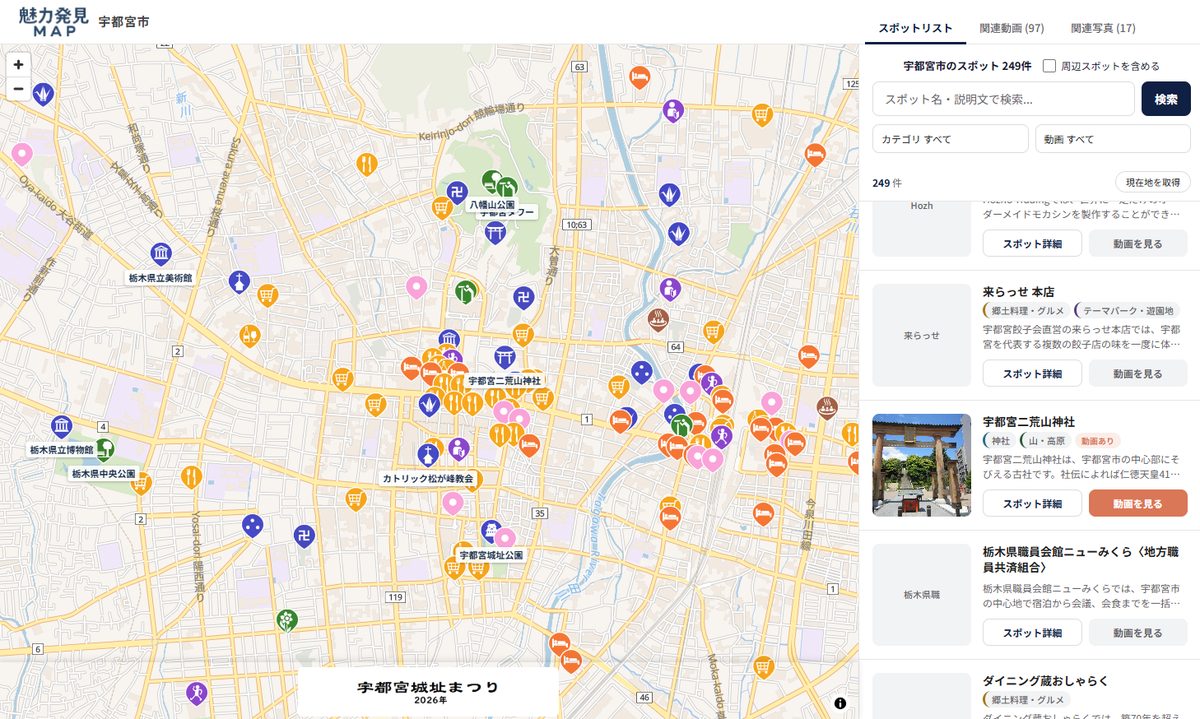Open the 動画 すべて dropdown

(x=1113, y=139)
